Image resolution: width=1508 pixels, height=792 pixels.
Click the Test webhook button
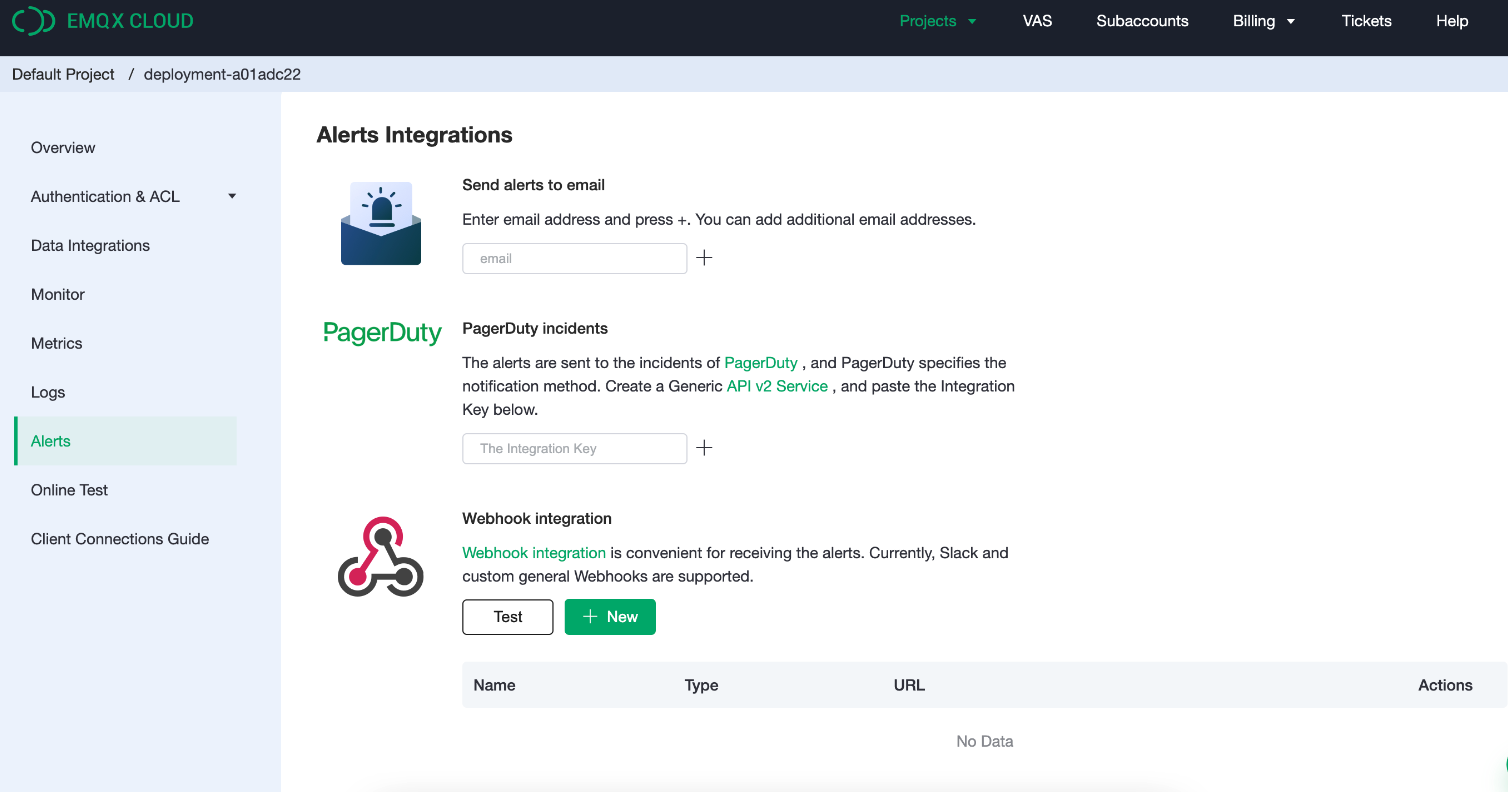click(x=508, y=617)
